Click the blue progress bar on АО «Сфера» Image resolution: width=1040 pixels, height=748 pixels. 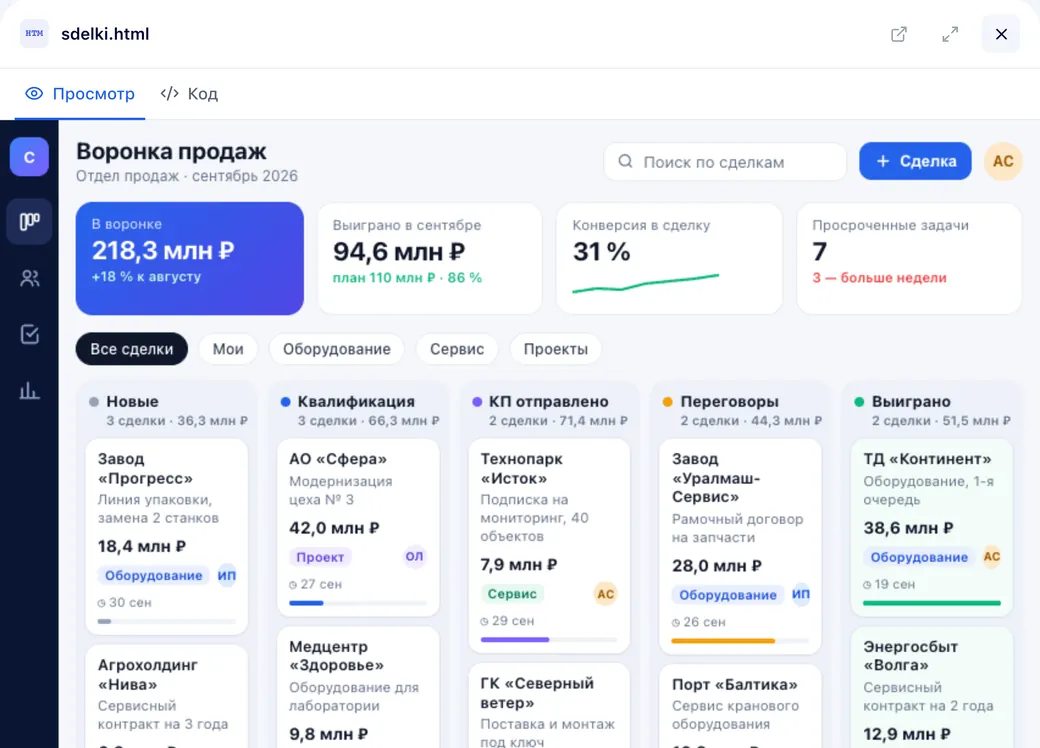click(x=358, y=603)
